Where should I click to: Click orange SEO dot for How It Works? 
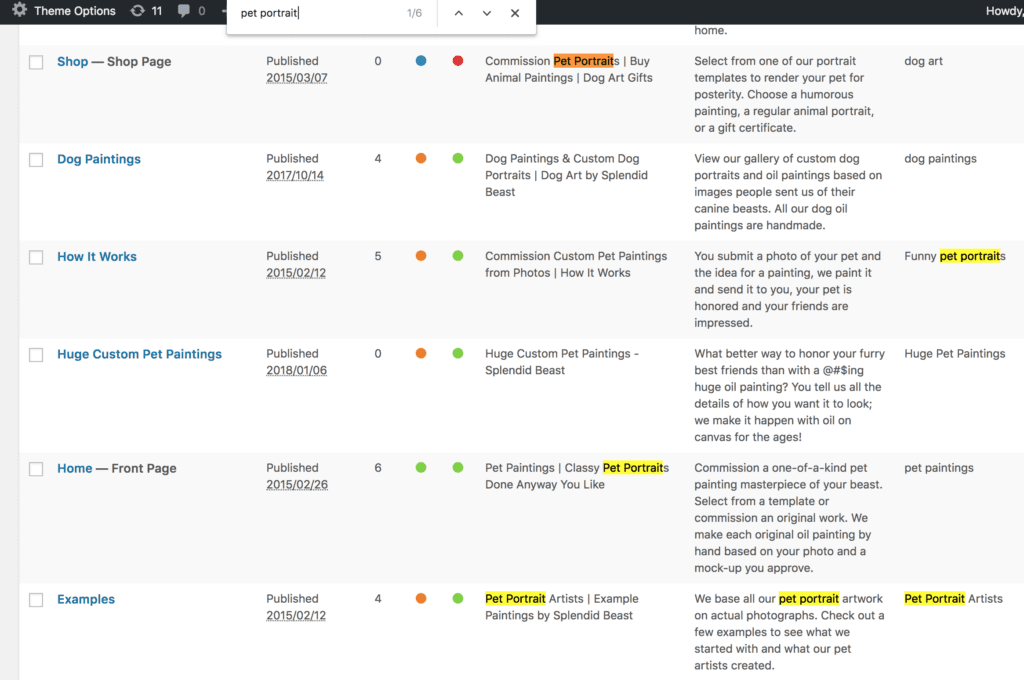[421, 255]
